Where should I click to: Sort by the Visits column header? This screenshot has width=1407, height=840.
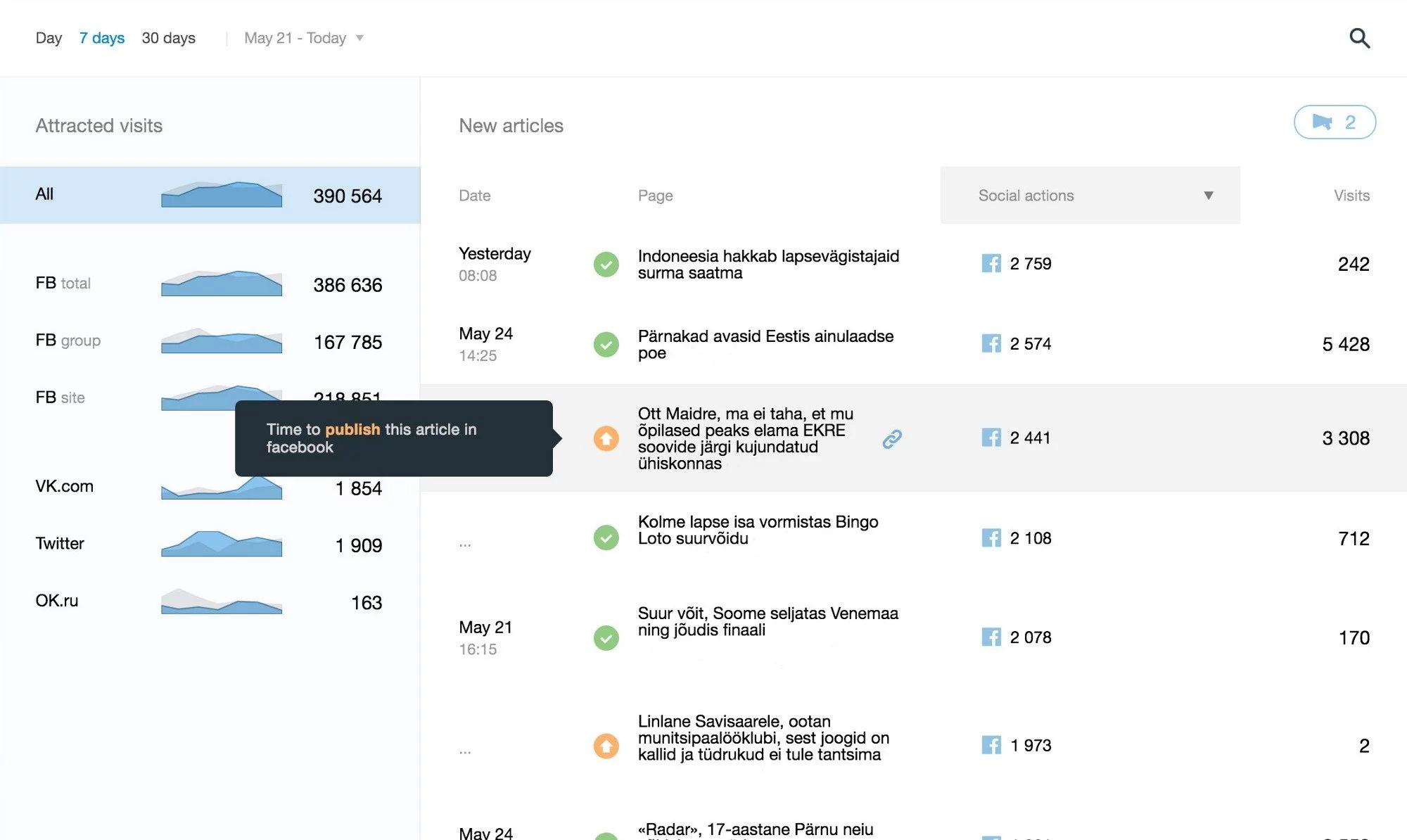point(1351,196)
